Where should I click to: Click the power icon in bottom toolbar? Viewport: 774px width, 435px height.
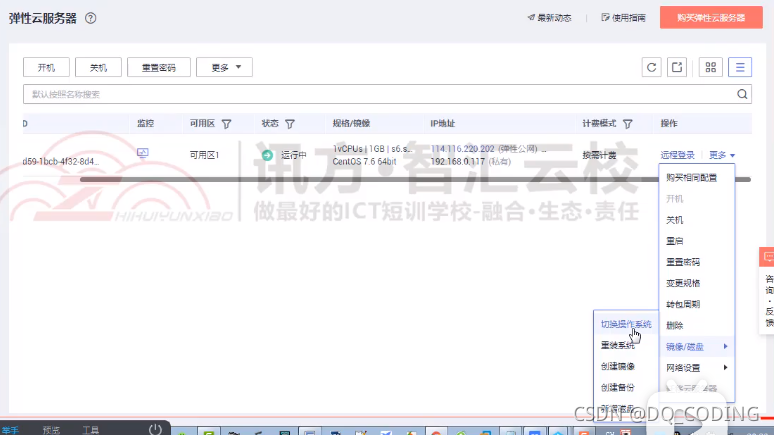[155, 429]
